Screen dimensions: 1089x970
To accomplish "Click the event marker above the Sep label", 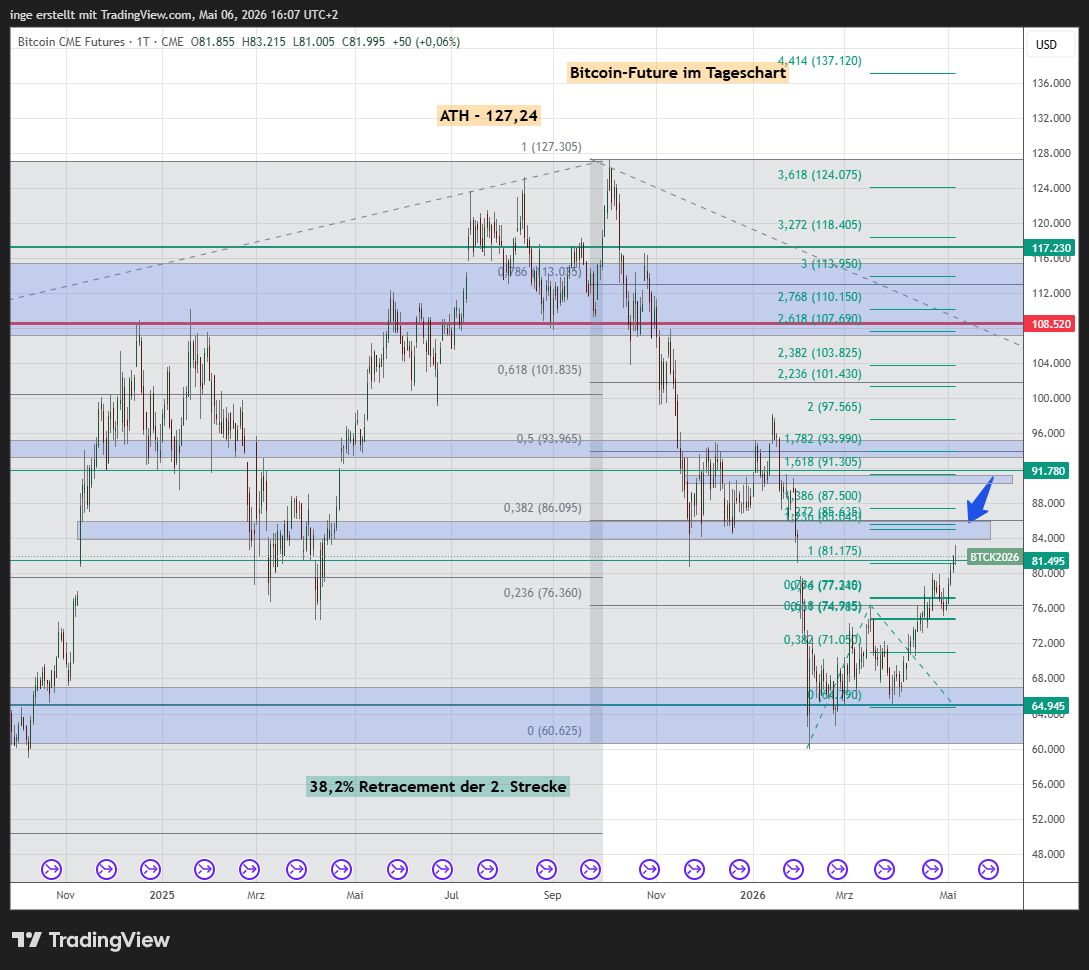I will tap(547, 869).
